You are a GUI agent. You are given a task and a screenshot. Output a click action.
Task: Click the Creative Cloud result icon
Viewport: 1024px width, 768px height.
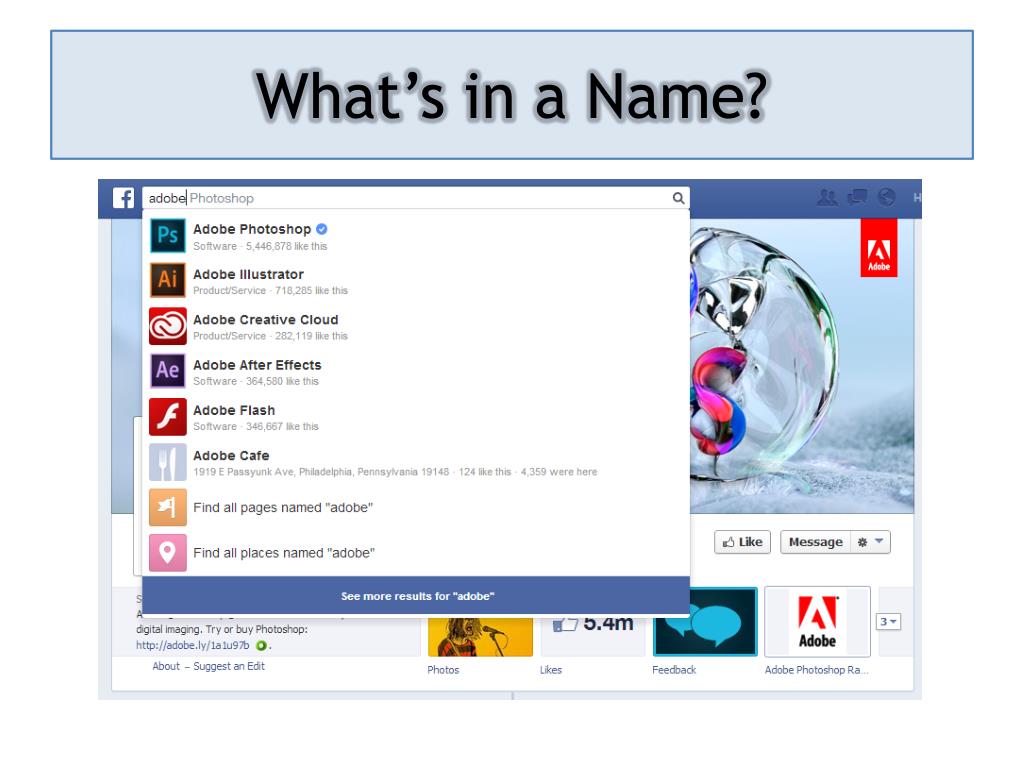[168, 326]
